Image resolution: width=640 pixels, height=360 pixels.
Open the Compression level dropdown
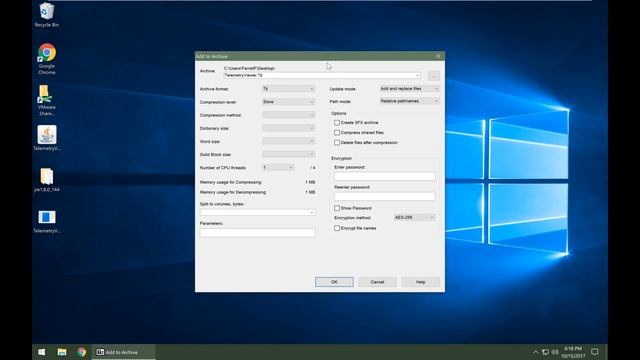click(x=289, y=102)
